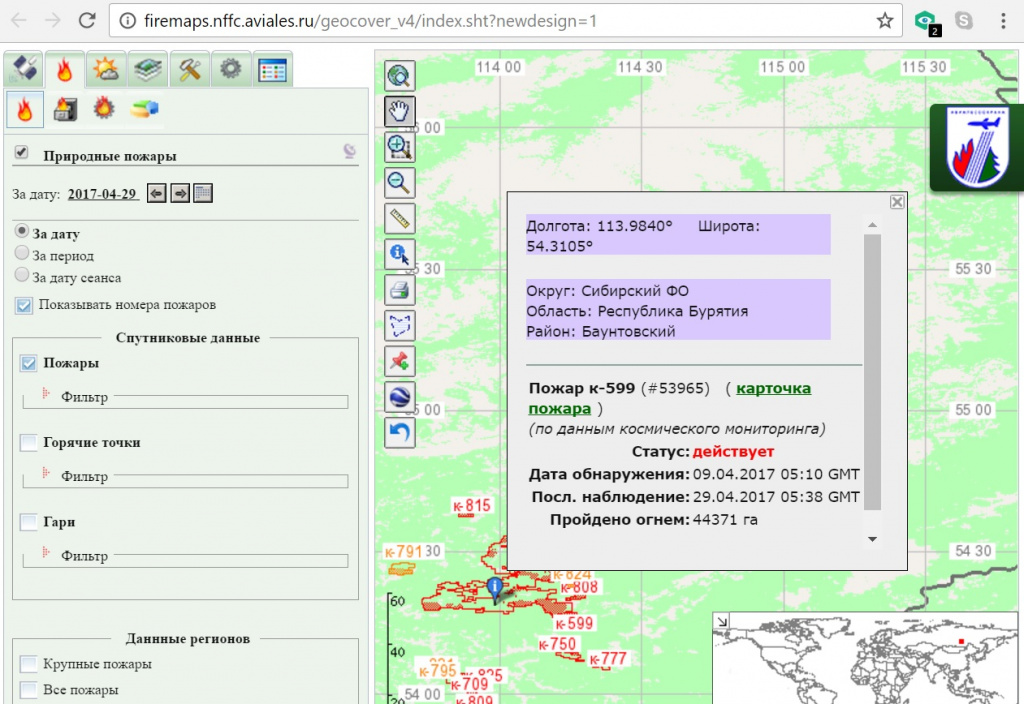The image size is (1024, 704).
Task: Select the flame with gear icon
Action: tap(104, 108)
